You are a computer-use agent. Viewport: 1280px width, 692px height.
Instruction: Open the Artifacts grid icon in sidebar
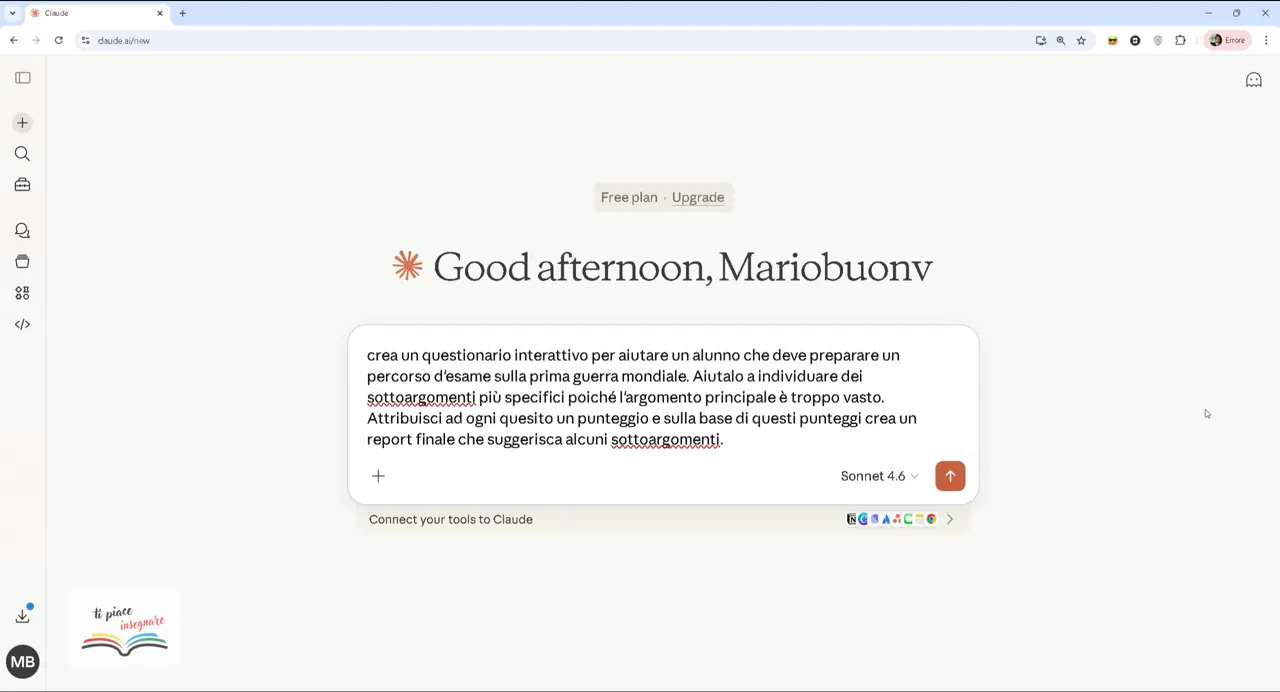(x=22, y=293)
